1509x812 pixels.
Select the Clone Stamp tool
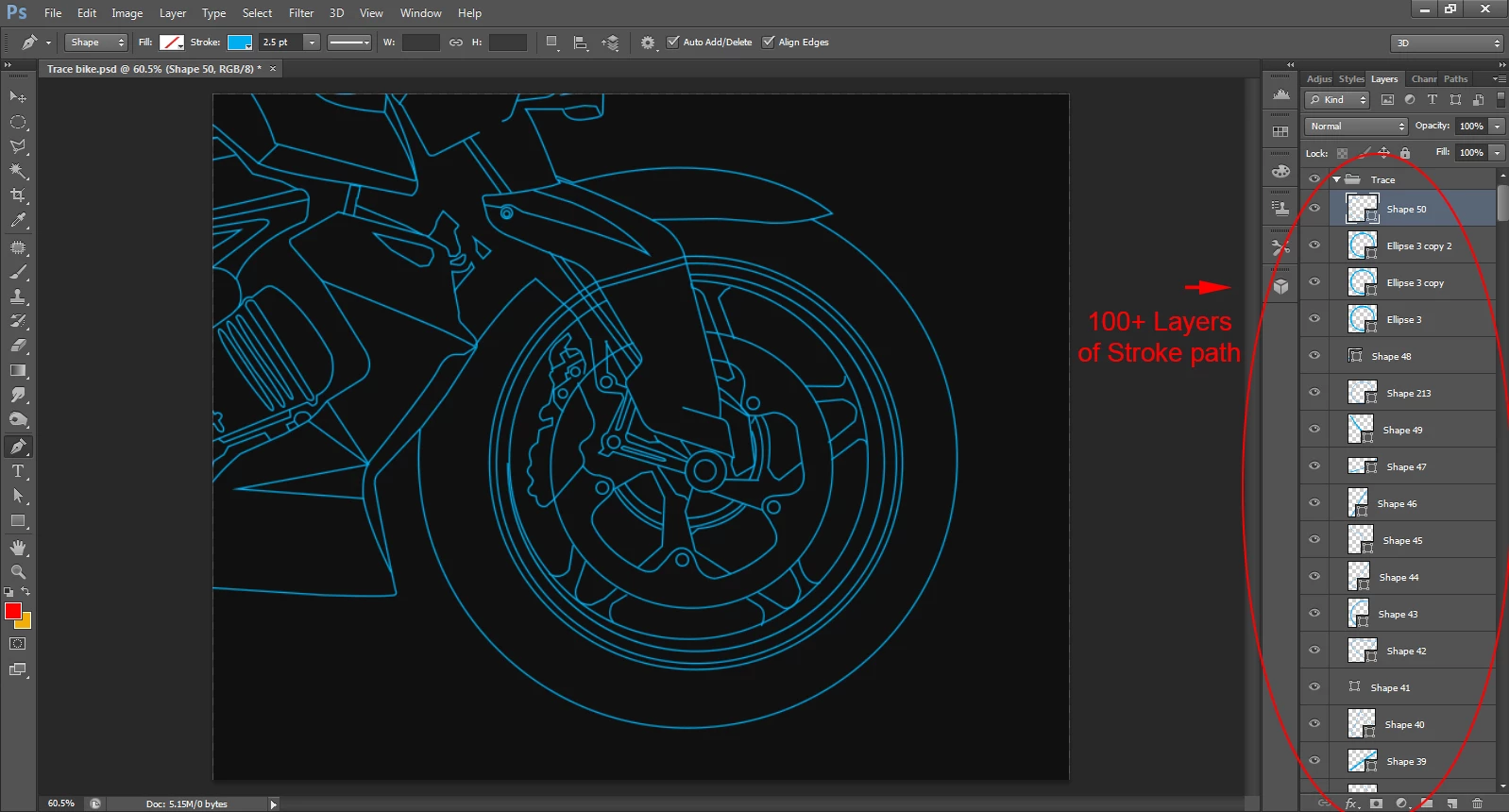coord(18,296)
